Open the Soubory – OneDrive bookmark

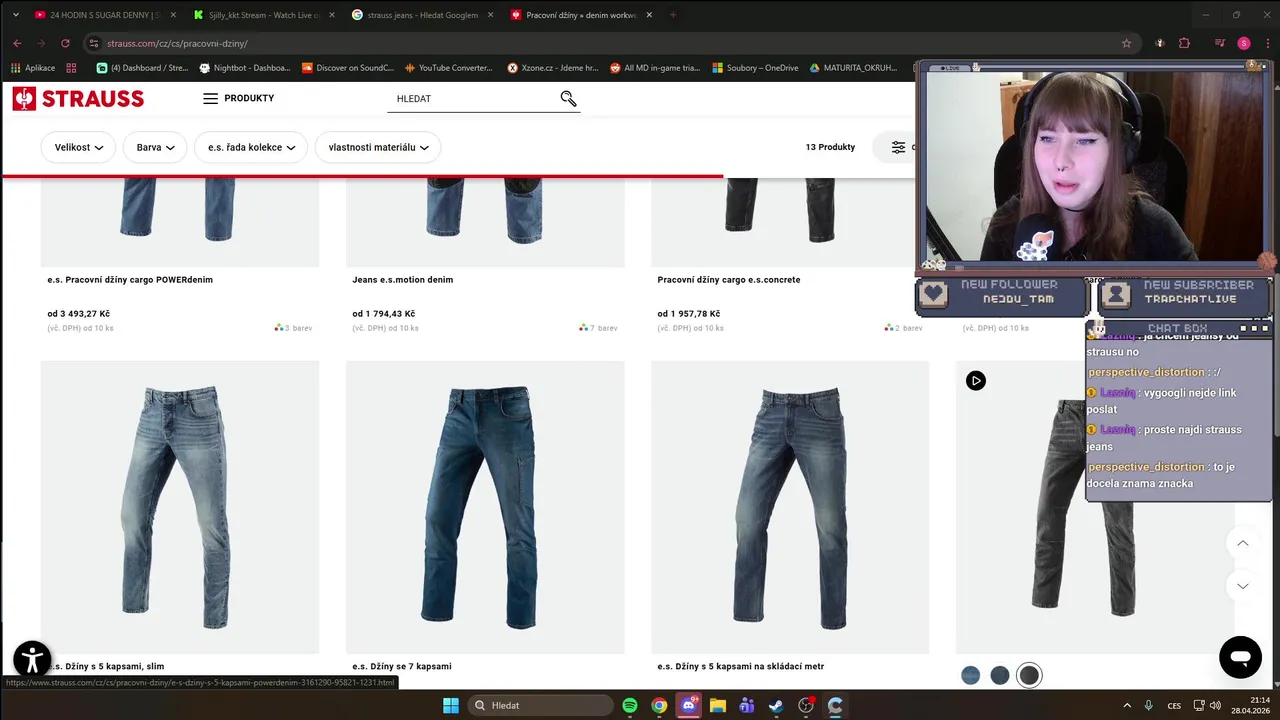[x=755, y=68]
